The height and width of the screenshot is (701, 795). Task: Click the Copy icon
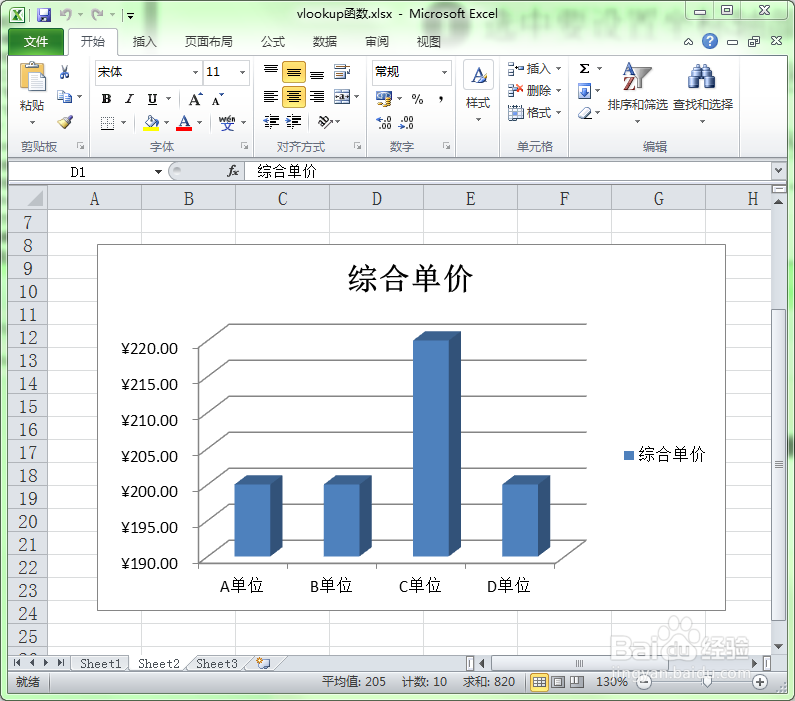coord(64,96)
